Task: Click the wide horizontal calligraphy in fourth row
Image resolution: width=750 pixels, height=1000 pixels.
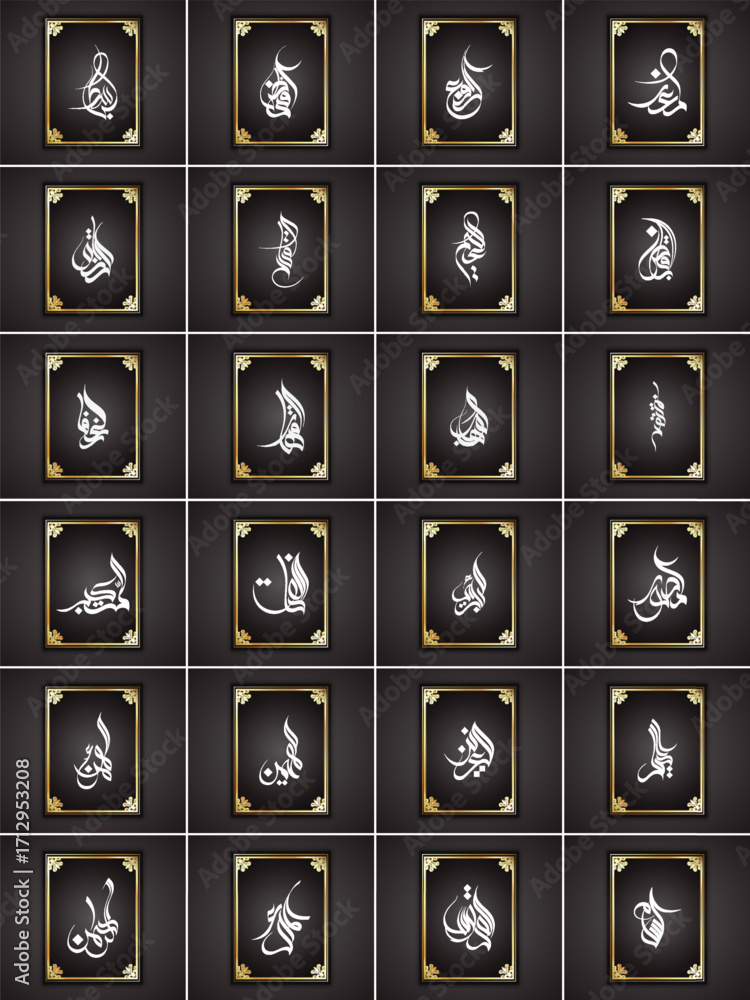Action: (x=93, y=584)
